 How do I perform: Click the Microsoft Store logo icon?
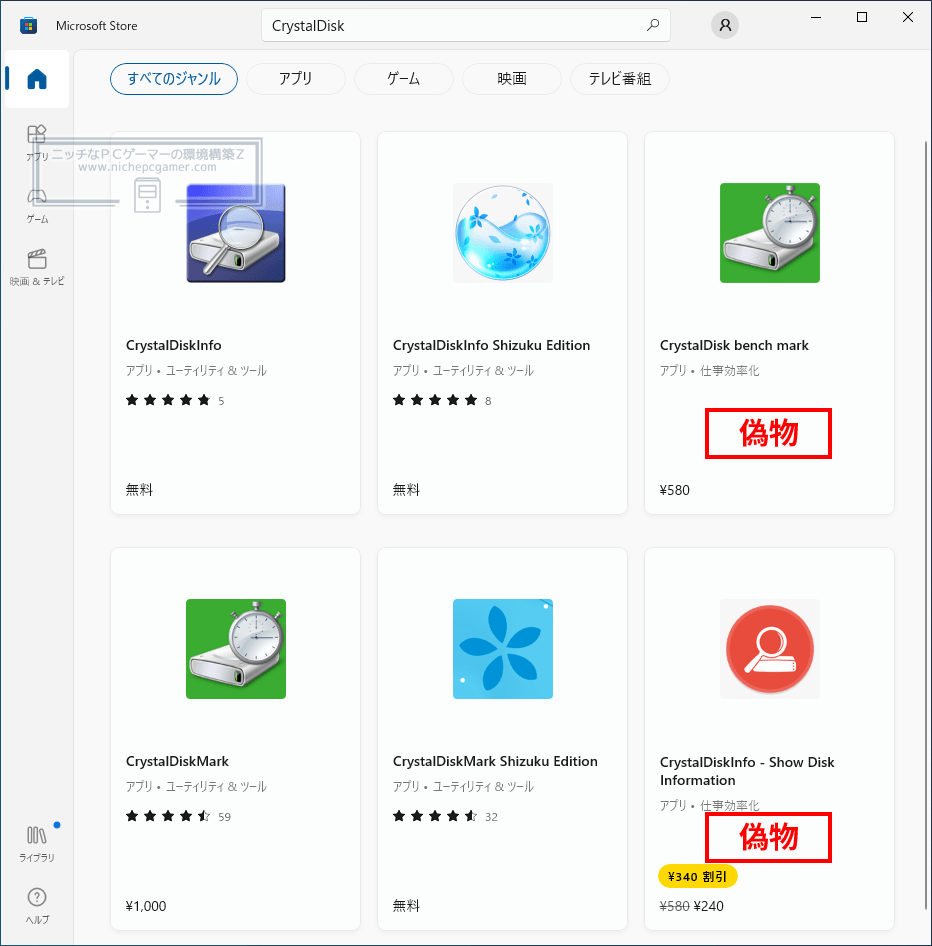pos(28,26)
